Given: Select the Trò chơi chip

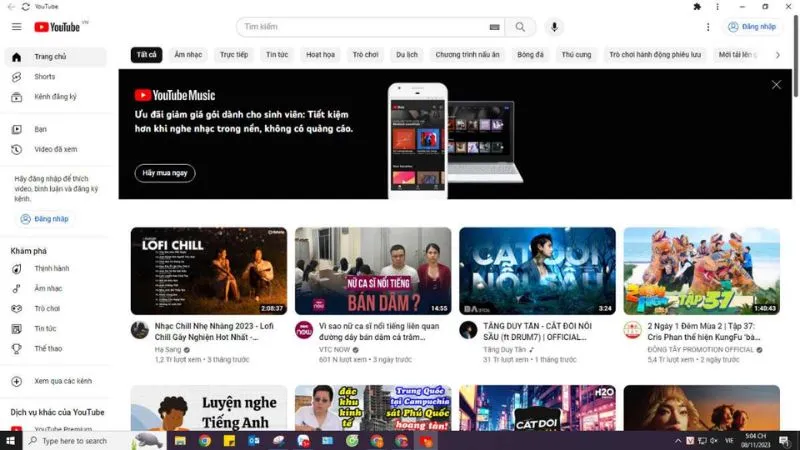Looking at the screenshot, I should (x=365, y=55).
